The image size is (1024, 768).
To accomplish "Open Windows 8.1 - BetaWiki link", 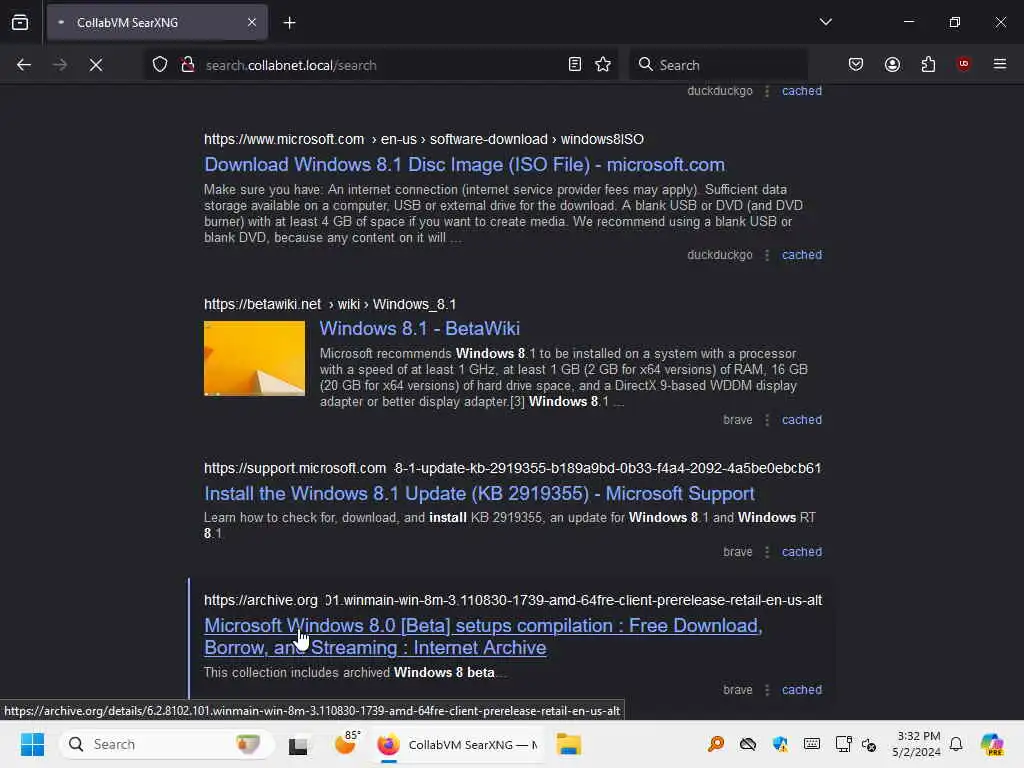I will coord(419,328).
